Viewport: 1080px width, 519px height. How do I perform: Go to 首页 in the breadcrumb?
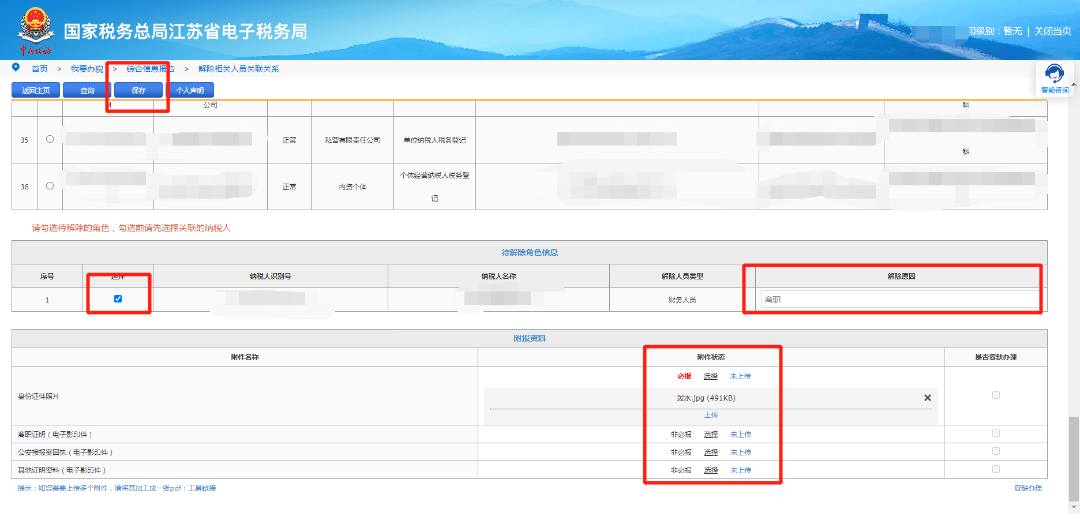[39, 69]
